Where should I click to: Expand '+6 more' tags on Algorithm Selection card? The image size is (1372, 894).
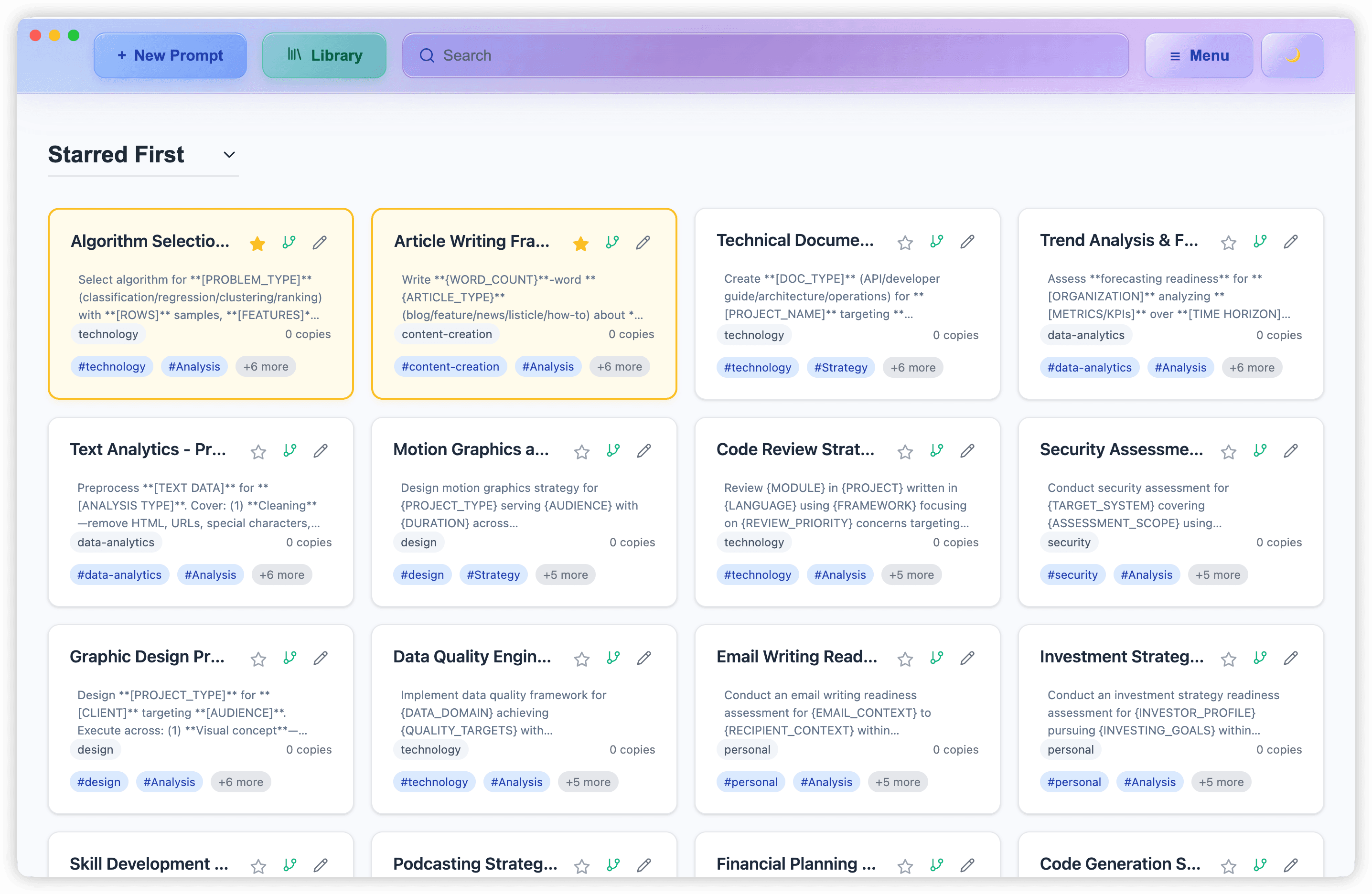(x=266, y=366)
